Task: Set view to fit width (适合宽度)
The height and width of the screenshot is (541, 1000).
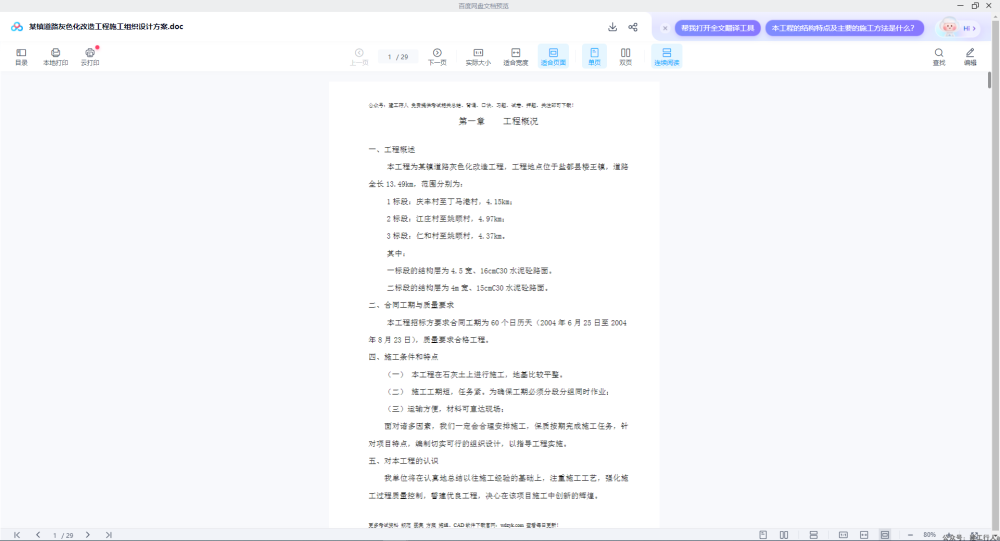Action: (515, 56)
